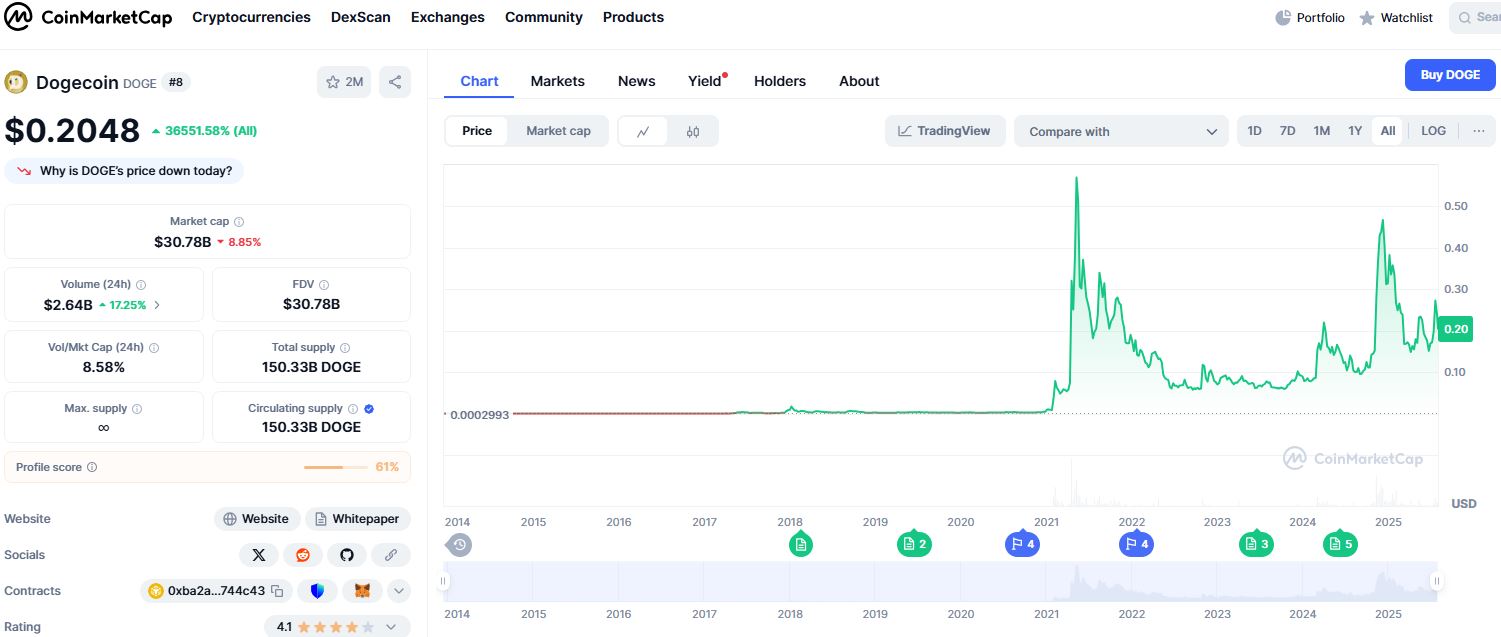Open Dogecoin's GitHub link
1501x637 pixels.
(x=347, y=555)
